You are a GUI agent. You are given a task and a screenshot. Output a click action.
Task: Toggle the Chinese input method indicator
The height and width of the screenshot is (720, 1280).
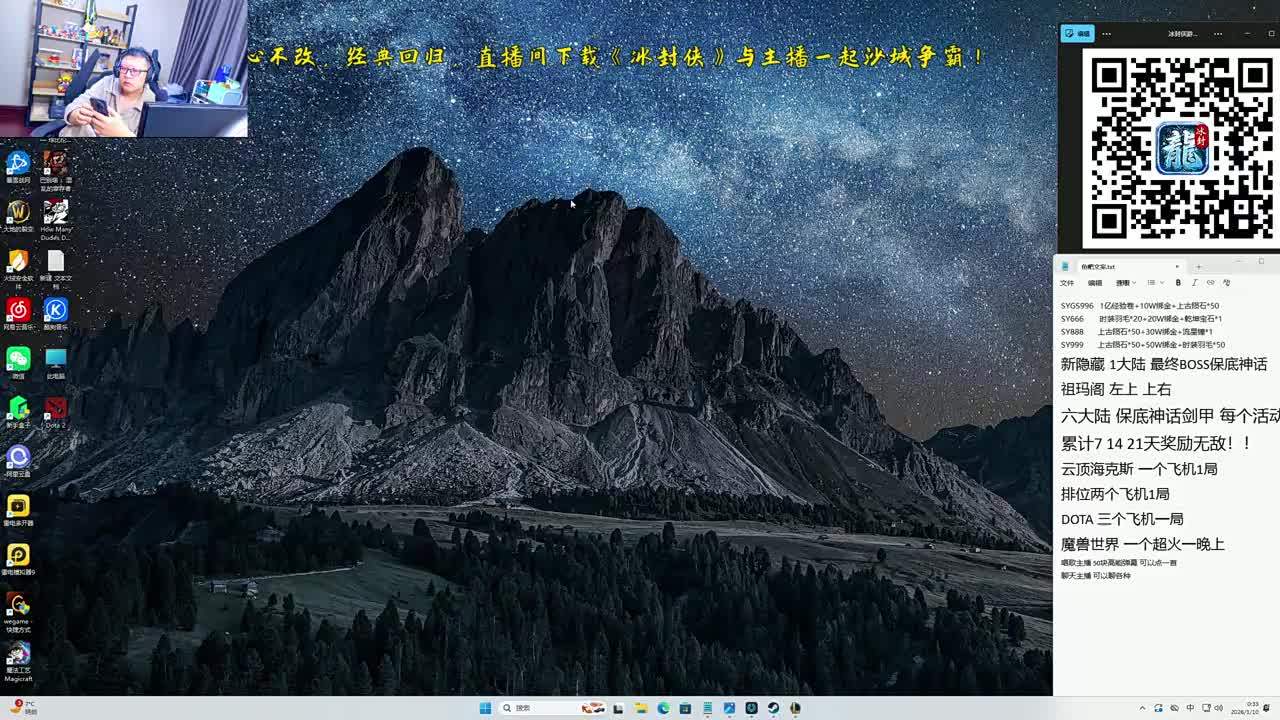1190,708
